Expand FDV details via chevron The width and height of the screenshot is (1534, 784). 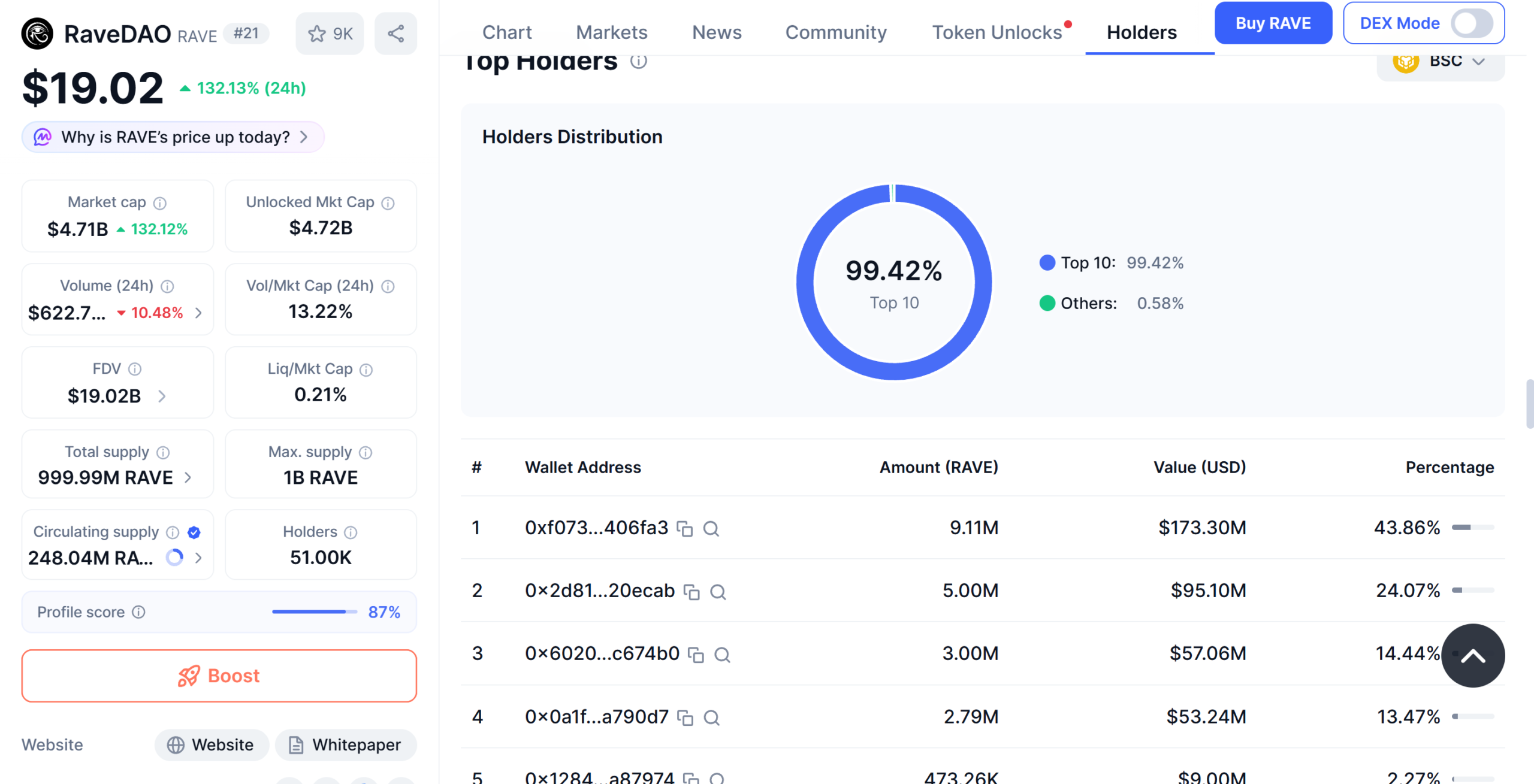tap(162, 396)
